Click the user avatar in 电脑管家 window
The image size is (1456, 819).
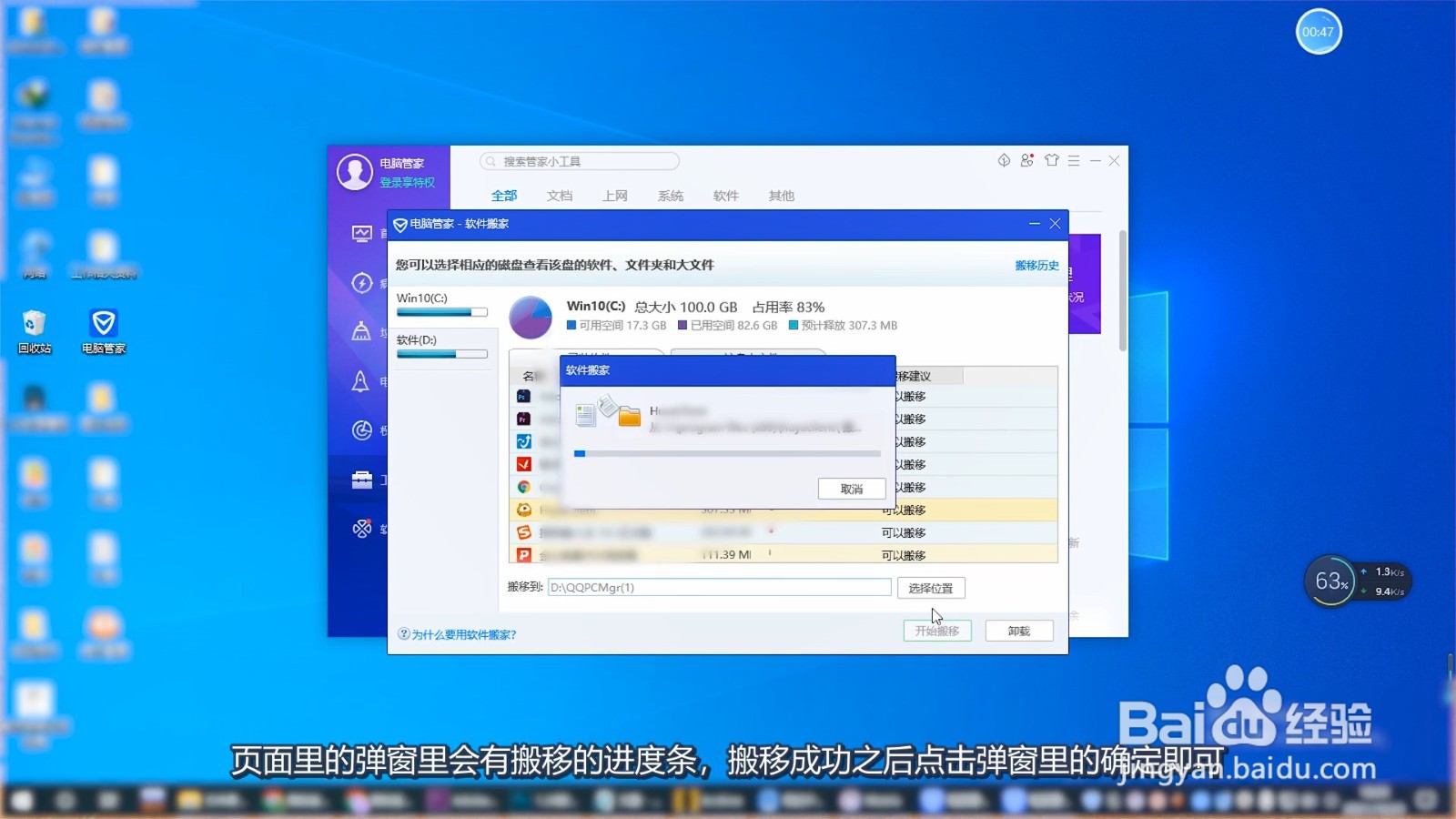355,171
